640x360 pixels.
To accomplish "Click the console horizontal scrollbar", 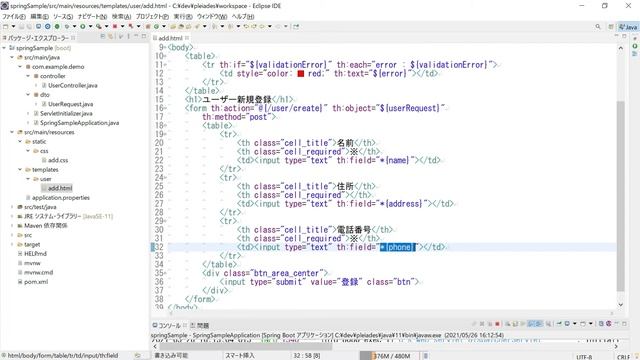I will tap(245, 347).
